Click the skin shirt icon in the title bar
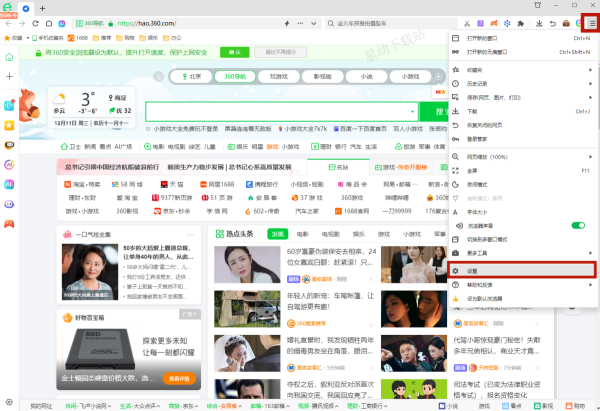Viewport: 600px width, 411px height. pos(538,5)
